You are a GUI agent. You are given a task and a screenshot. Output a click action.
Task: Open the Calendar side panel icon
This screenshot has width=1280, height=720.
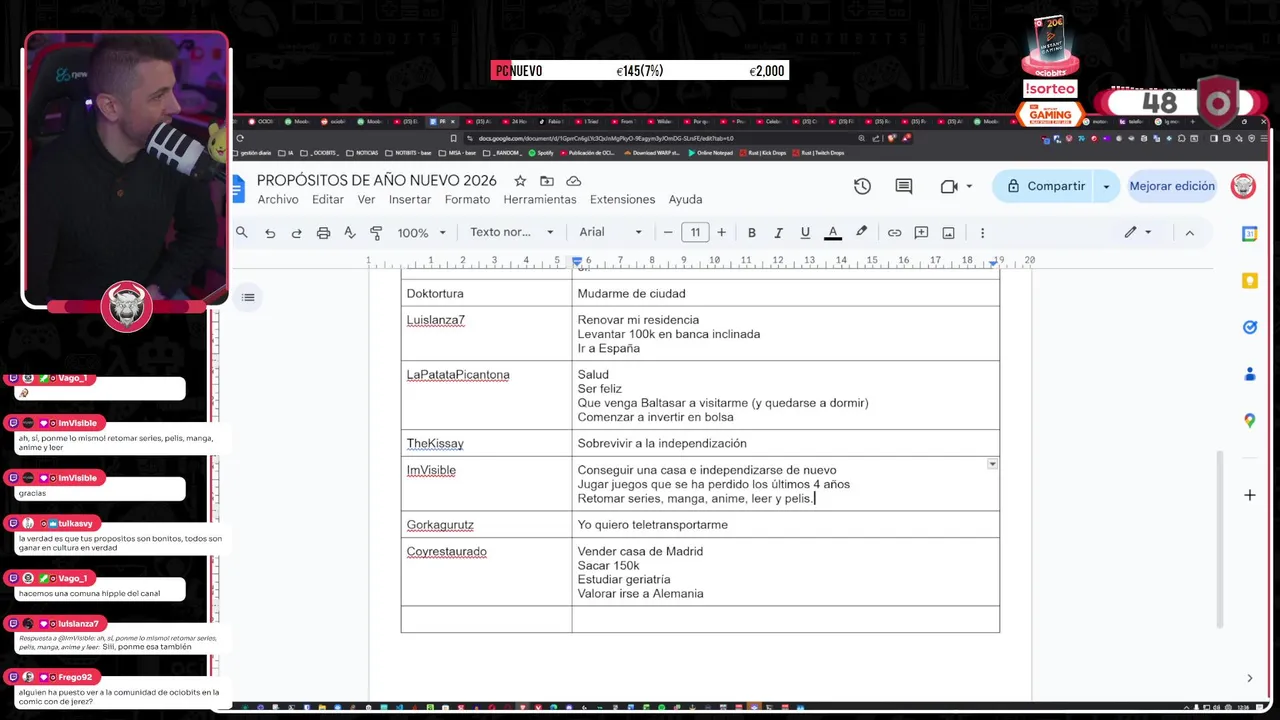tap(1249, 234)
